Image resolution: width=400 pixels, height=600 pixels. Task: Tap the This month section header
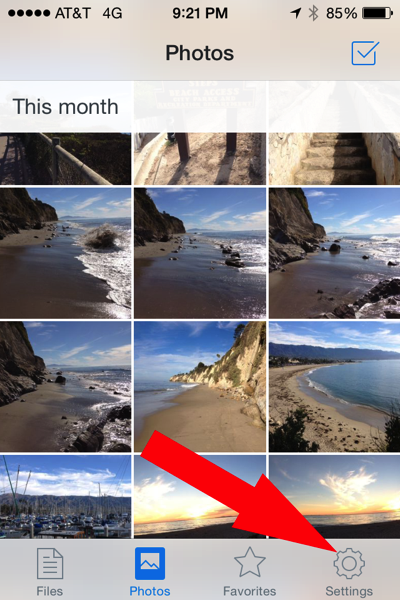click(x=65, y=106)
